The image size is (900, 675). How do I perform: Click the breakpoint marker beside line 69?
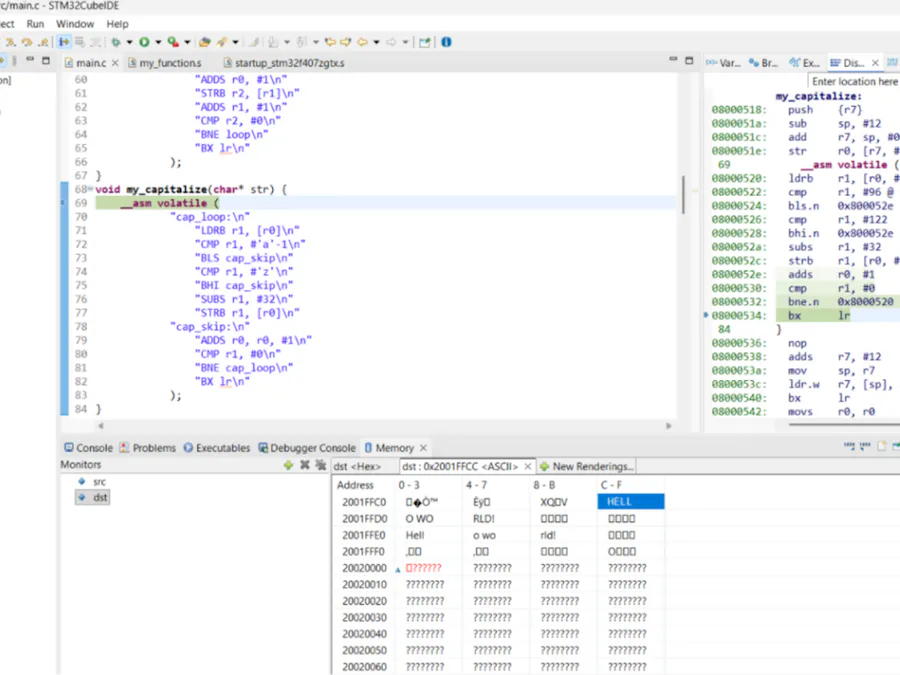click(x=64, y=203)
